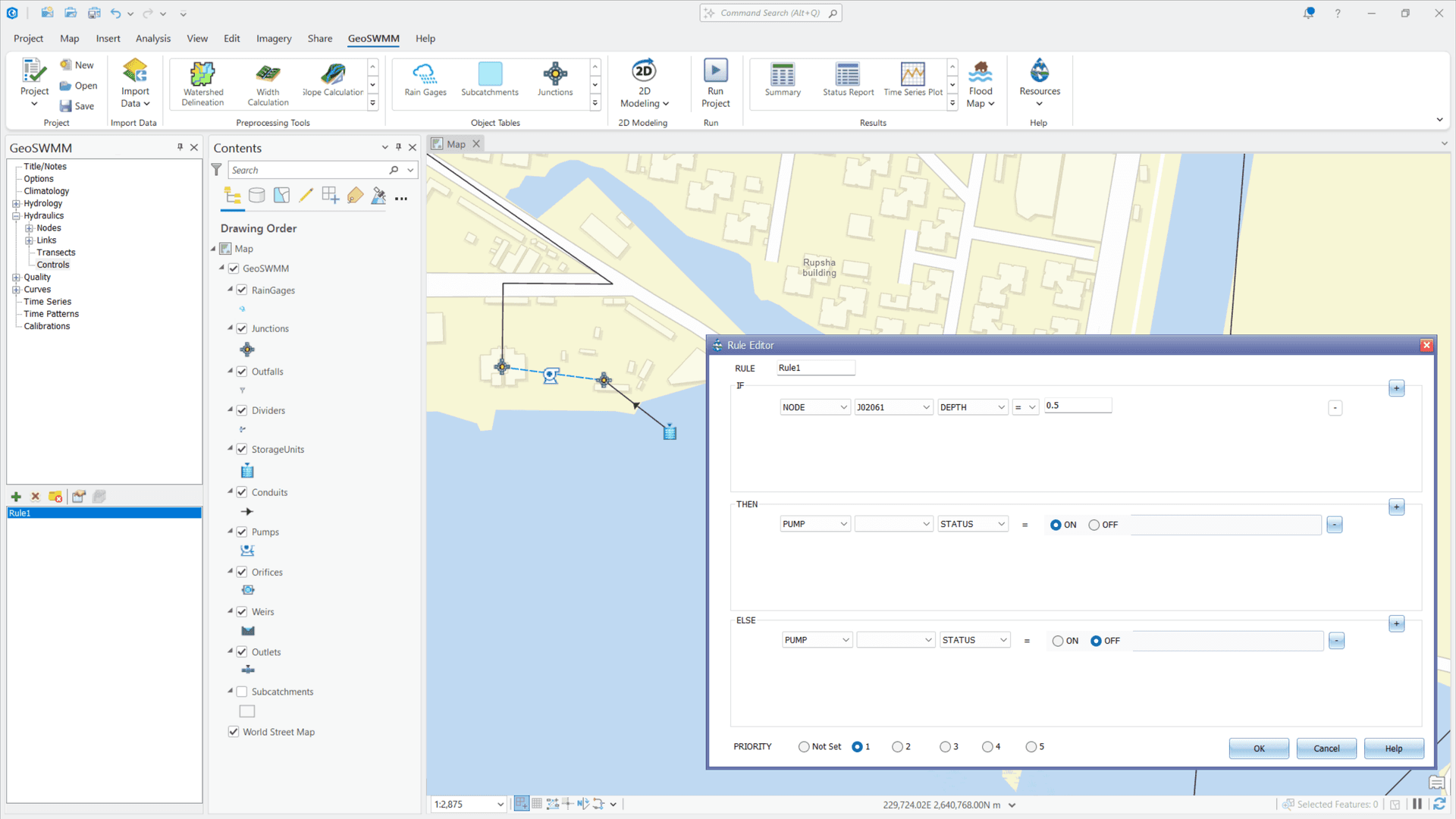The image size is (1456, 819).
Task: Set pump status to OFF in the THEN section
Action: pos(1094,524)
